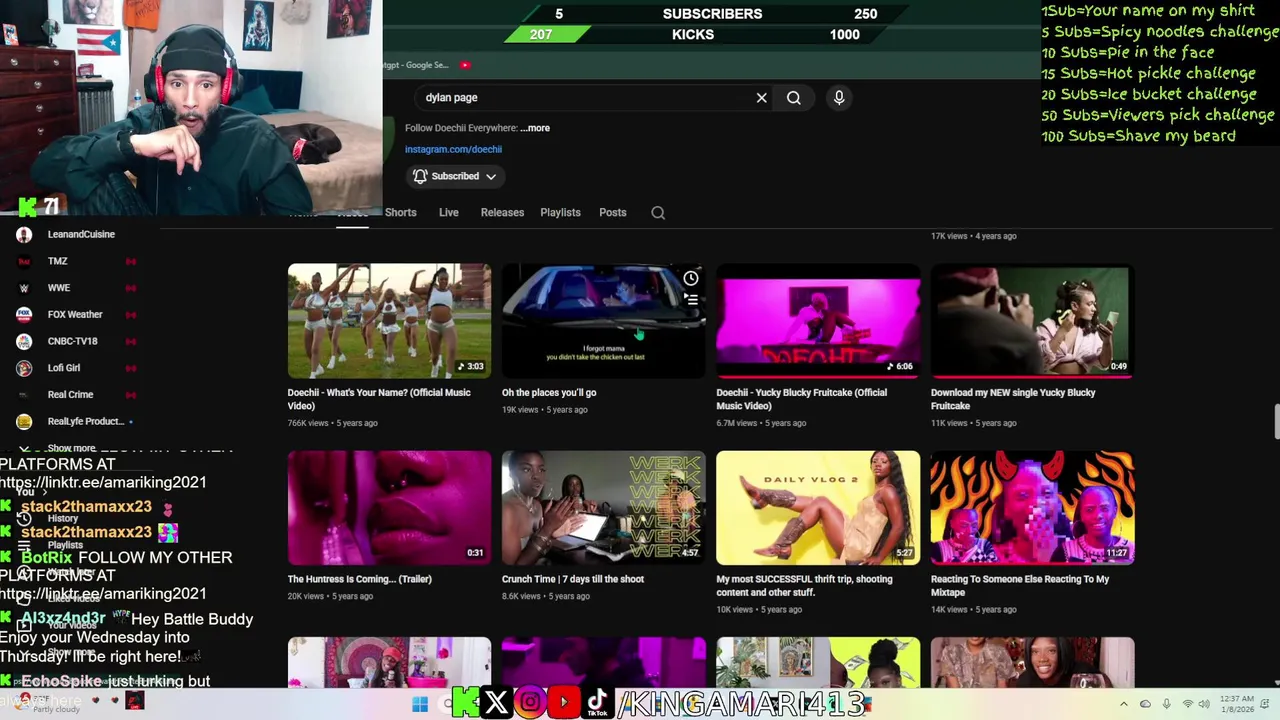Image resolution: width=1280 pixels, height=720 pixels.
Task: Click '17K views · 4 years ago' text
Action: 974,236
